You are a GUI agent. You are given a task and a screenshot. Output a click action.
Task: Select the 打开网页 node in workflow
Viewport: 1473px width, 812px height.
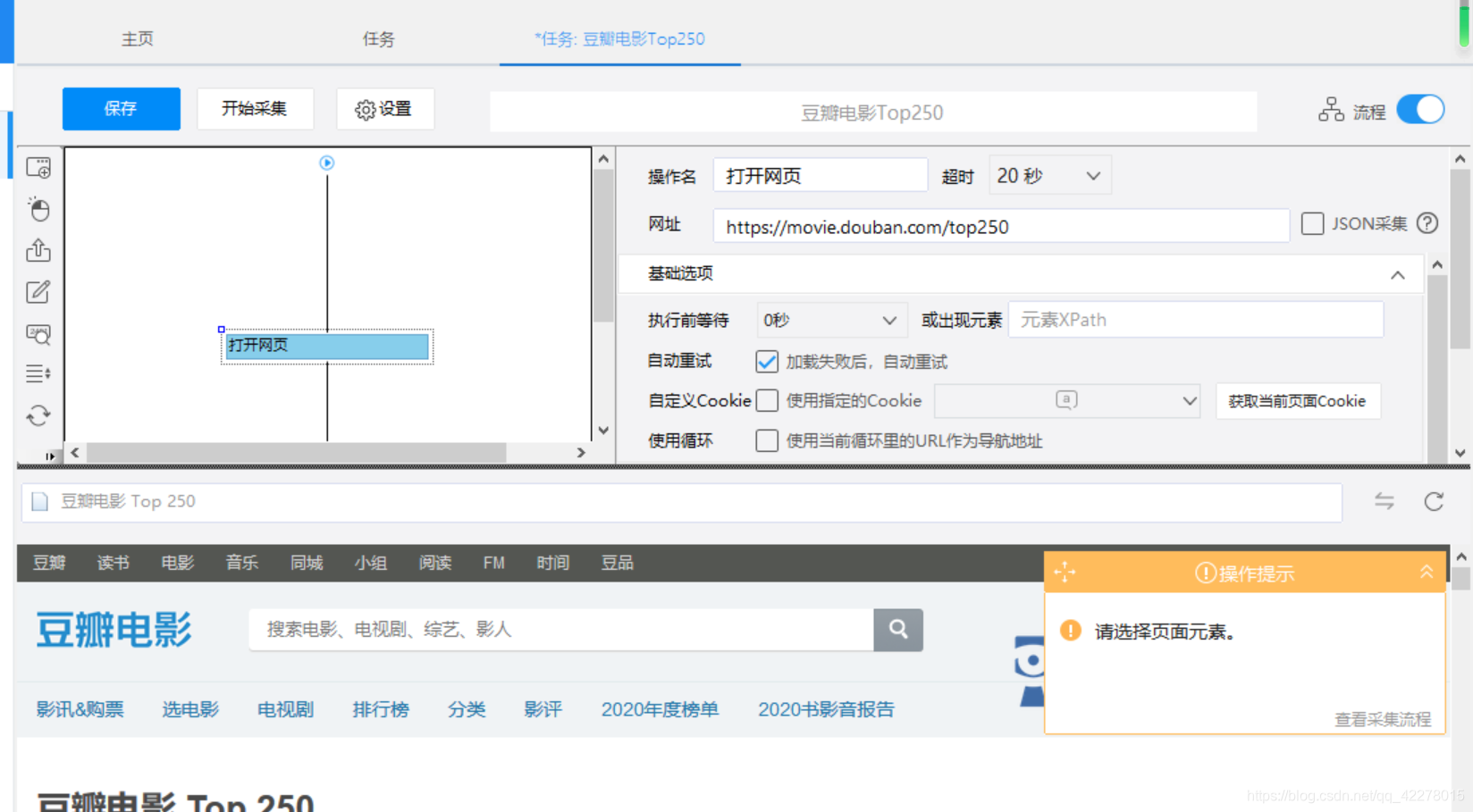click(327, 347)
